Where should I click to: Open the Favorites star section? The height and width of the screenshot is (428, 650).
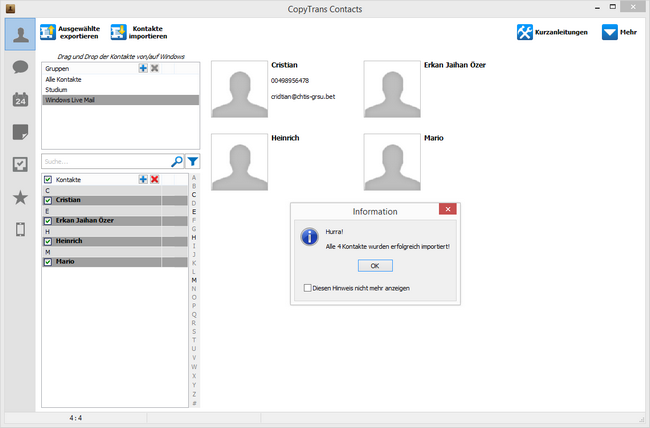(20, 197)
